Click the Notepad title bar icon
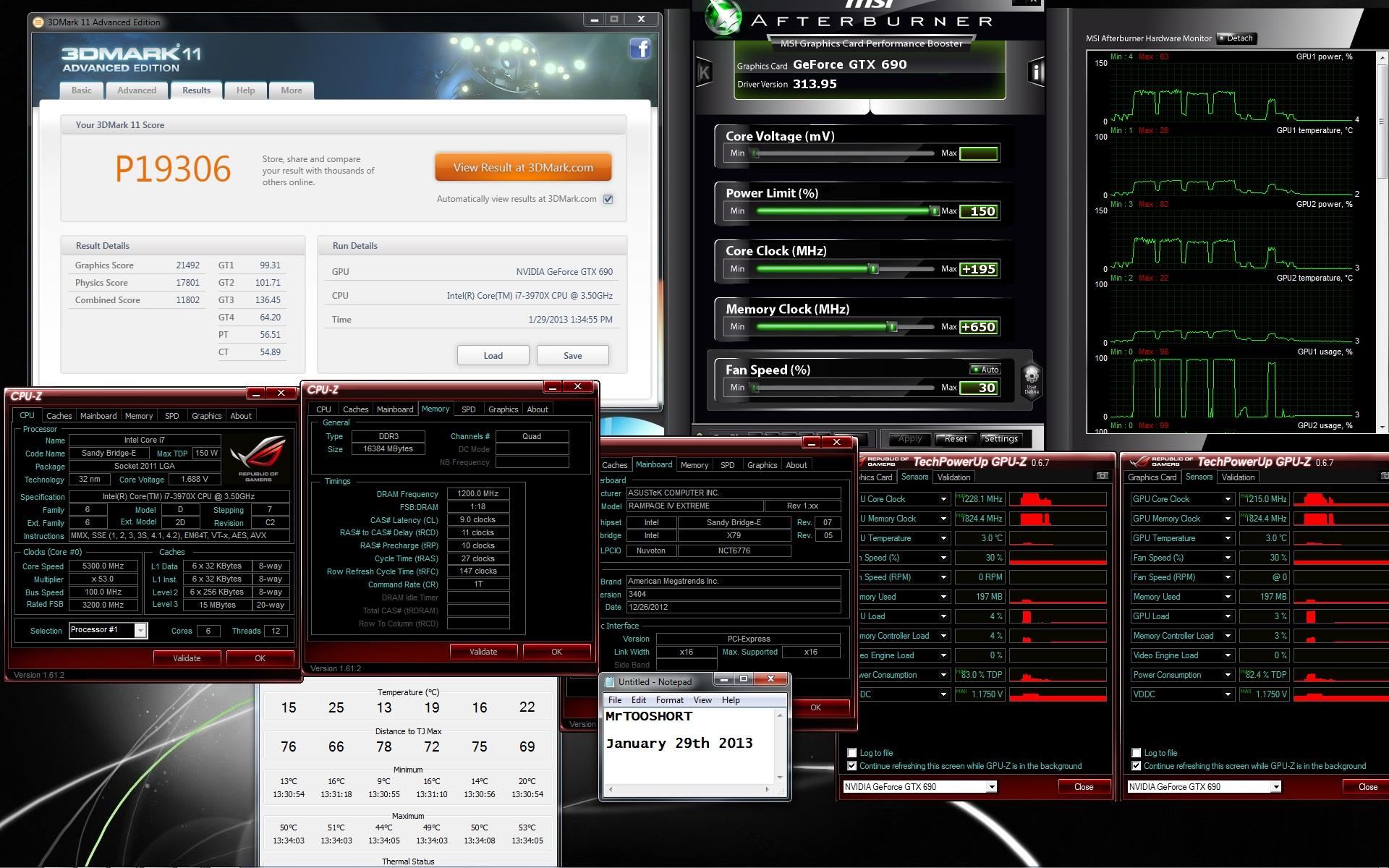 coord(609,681)
